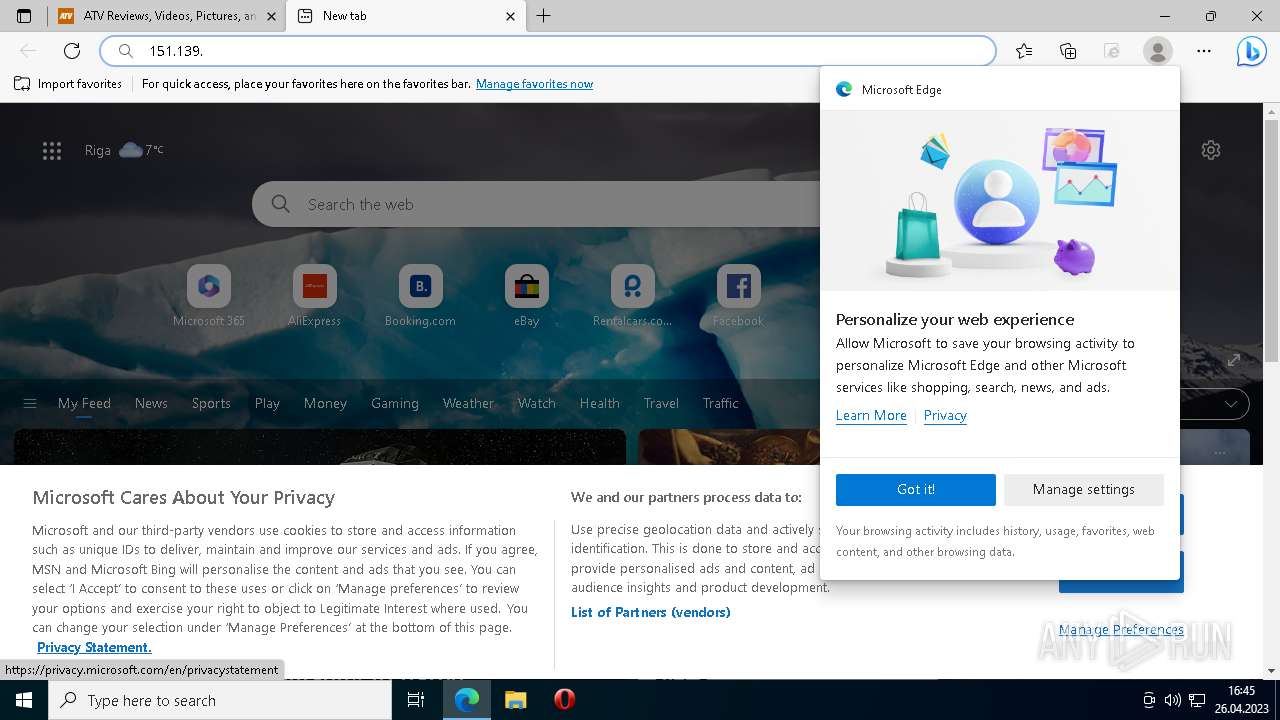Open the app launcher grid icon
Viewport: 1280px width, 720px height.
click(52, 151)
